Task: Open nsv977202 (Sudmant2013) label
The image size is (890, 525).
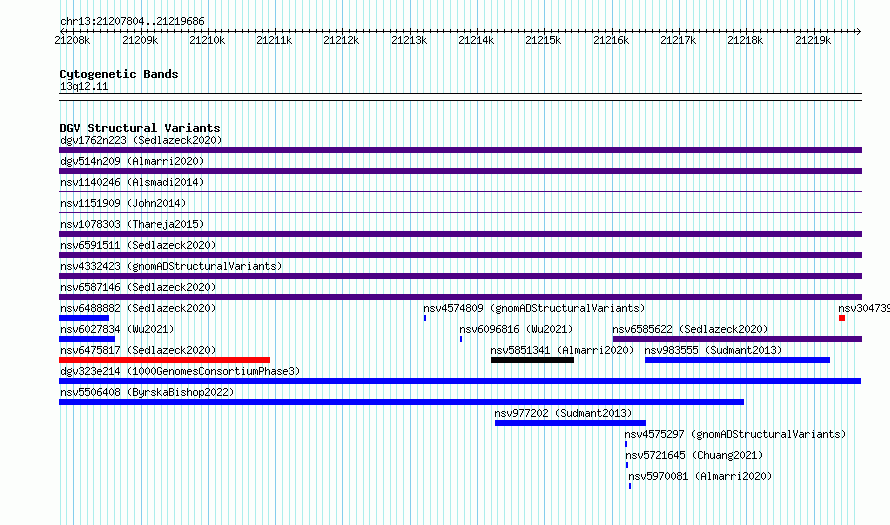Action: (563, 413)
